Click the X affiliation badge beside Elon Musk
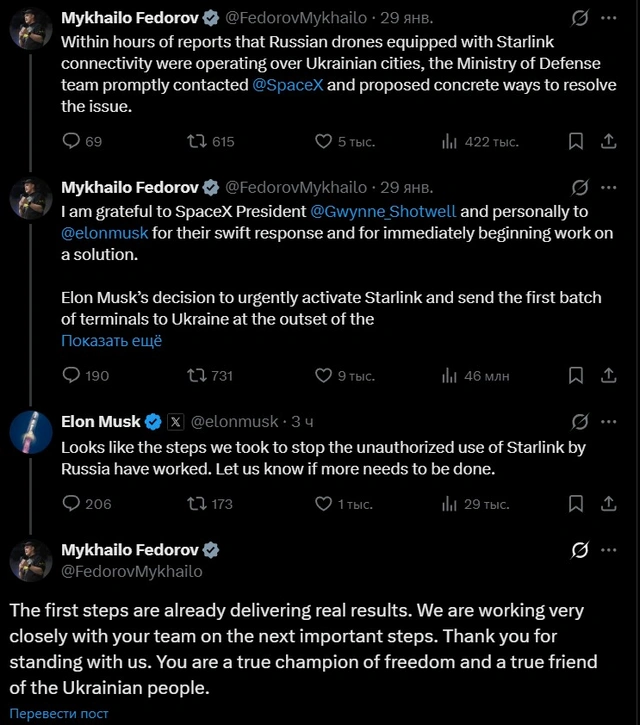The image size is (640, 725). click(174, 421)
